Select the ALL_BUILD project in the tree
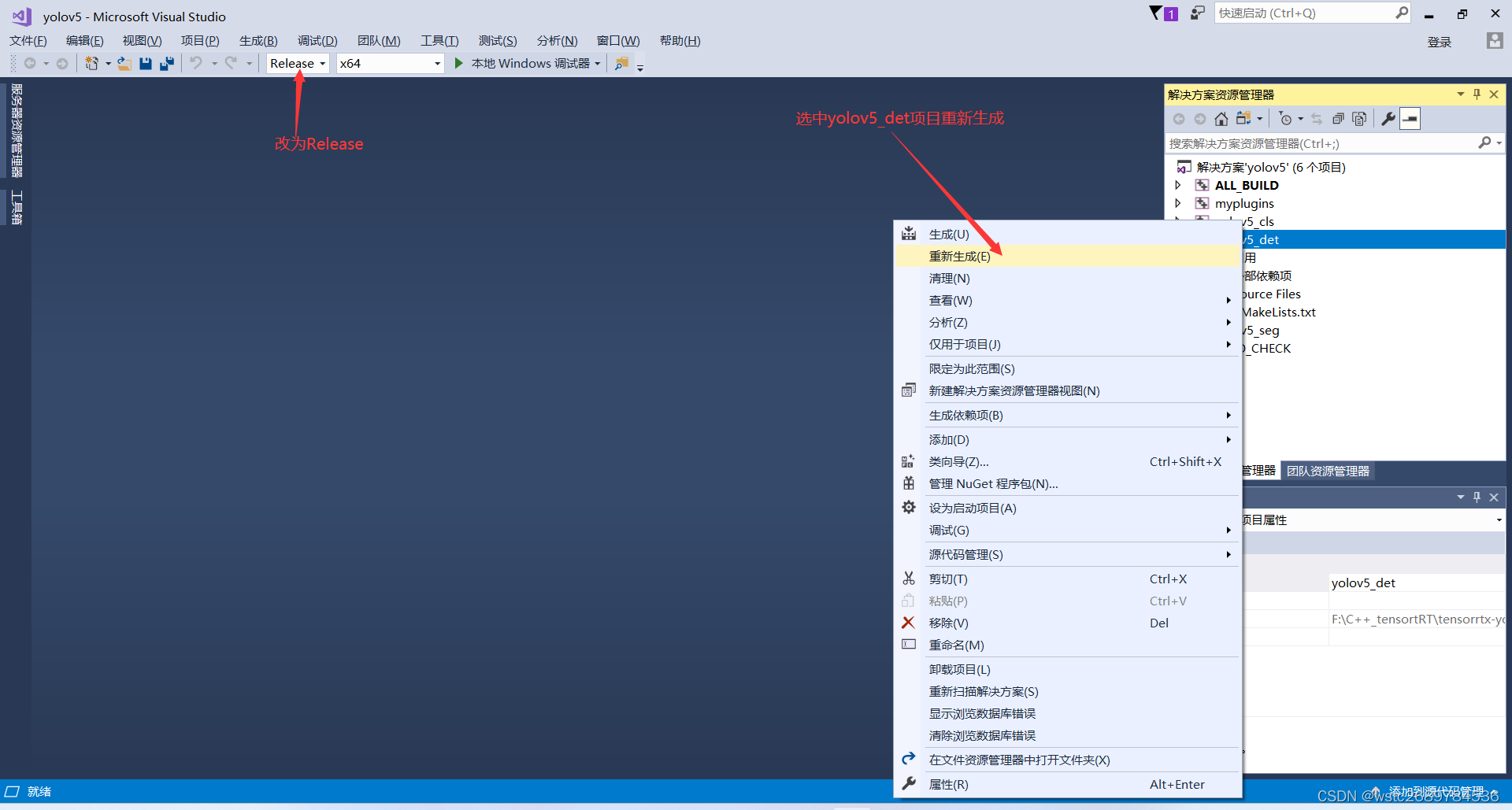The width and height of the screenshot is (1512, 810). click(x=1247, y=185)
